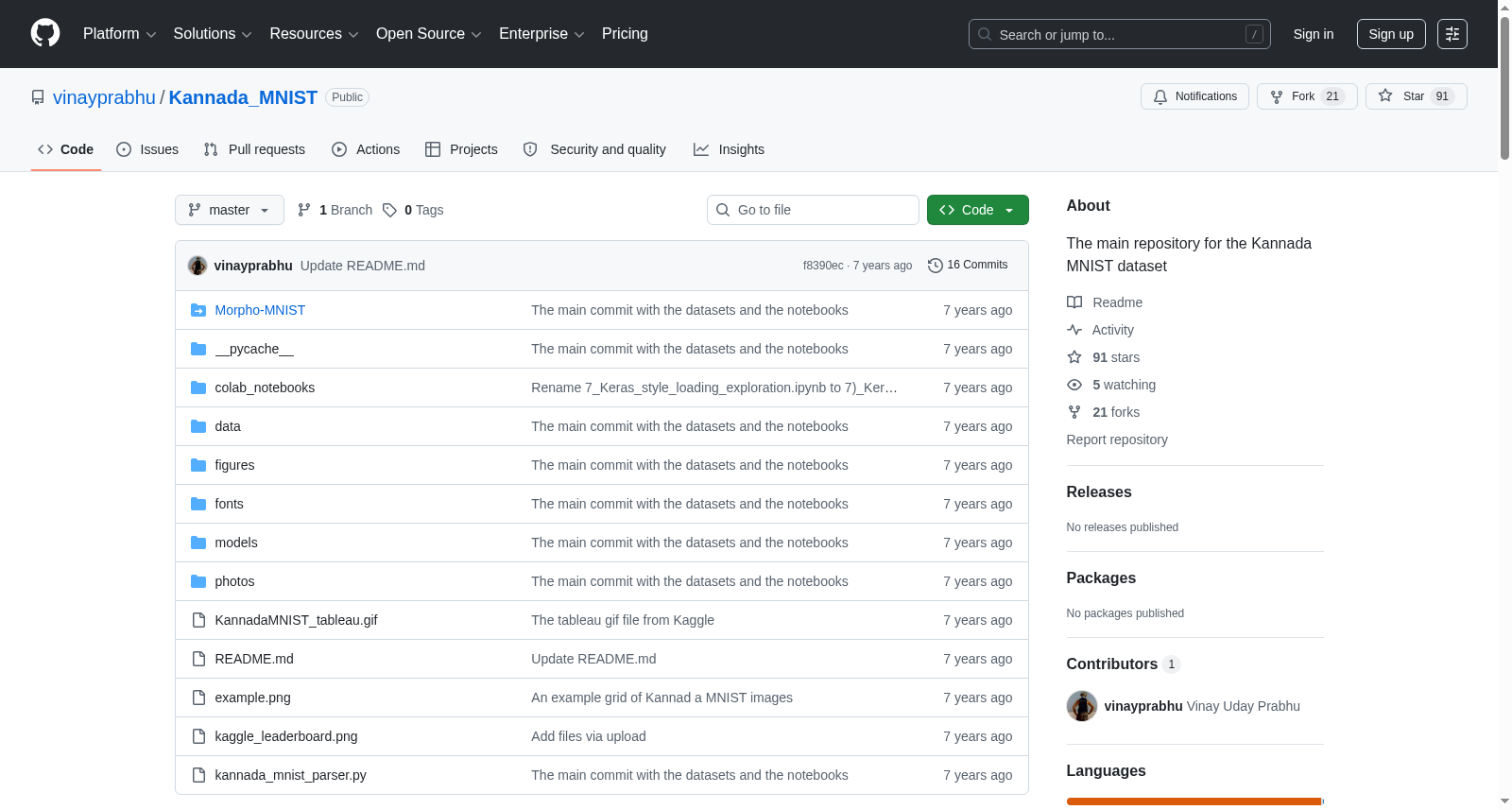This screenshot has height=810, width=1512.
Task: Open the Projects tab
Action: (461, 149)
